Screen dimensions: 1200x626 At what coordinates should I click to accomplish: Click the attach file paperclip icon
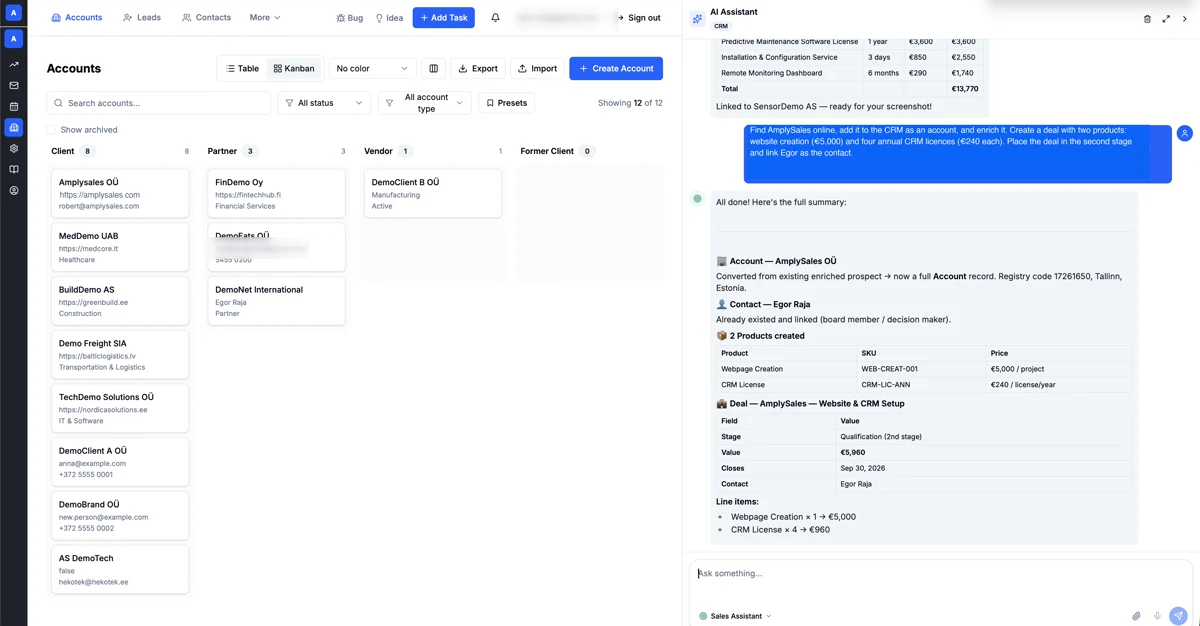coord(1136,616)
